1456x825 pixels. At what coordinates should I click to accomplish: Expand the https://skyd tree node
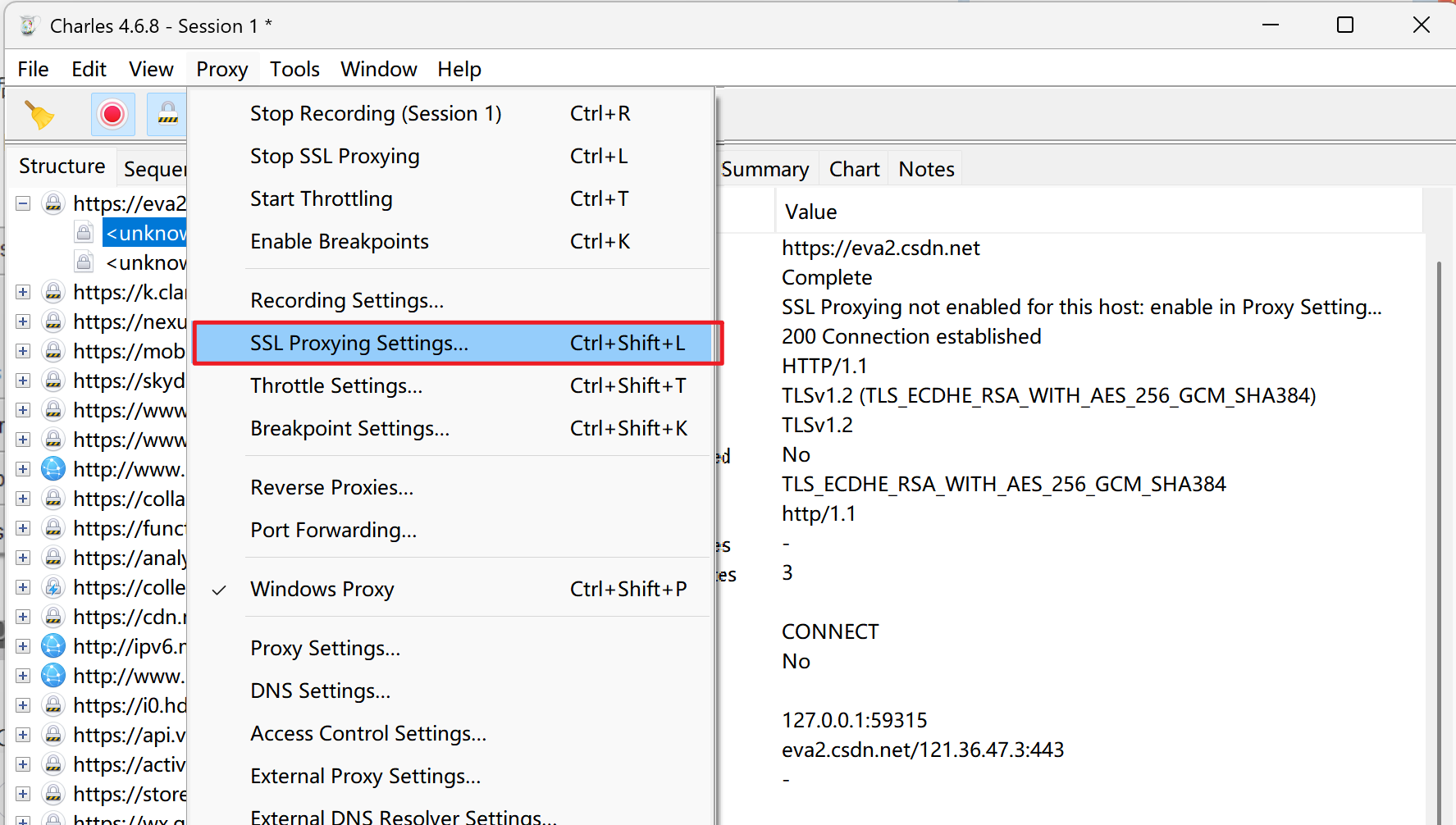click(x=23, y=381)
